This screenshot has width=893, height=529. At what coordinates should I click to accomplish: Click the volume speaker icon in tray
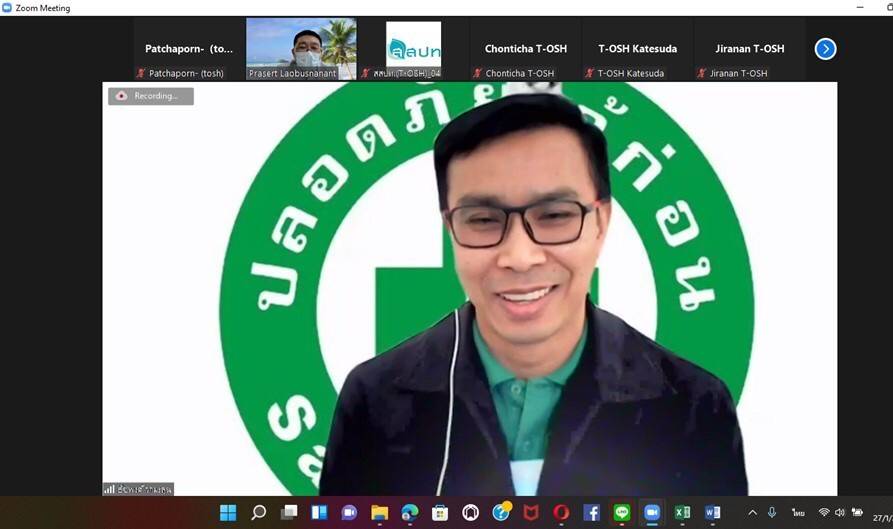[839, 512]
